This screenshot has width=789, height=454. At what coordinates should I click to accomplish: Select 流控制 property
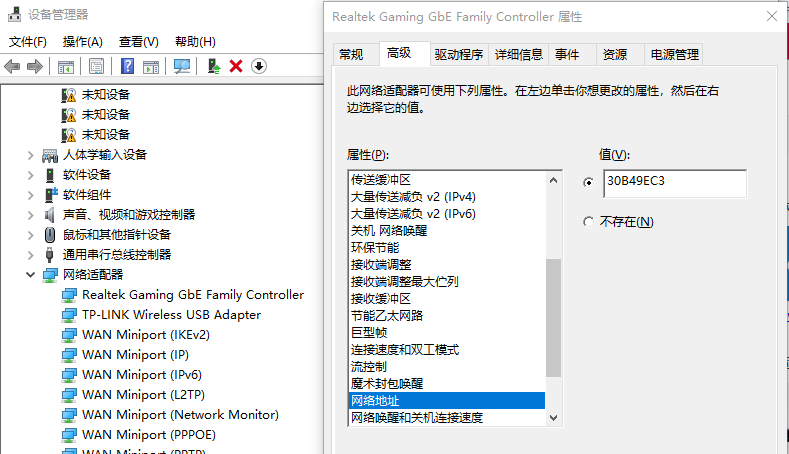pos(369,366)
